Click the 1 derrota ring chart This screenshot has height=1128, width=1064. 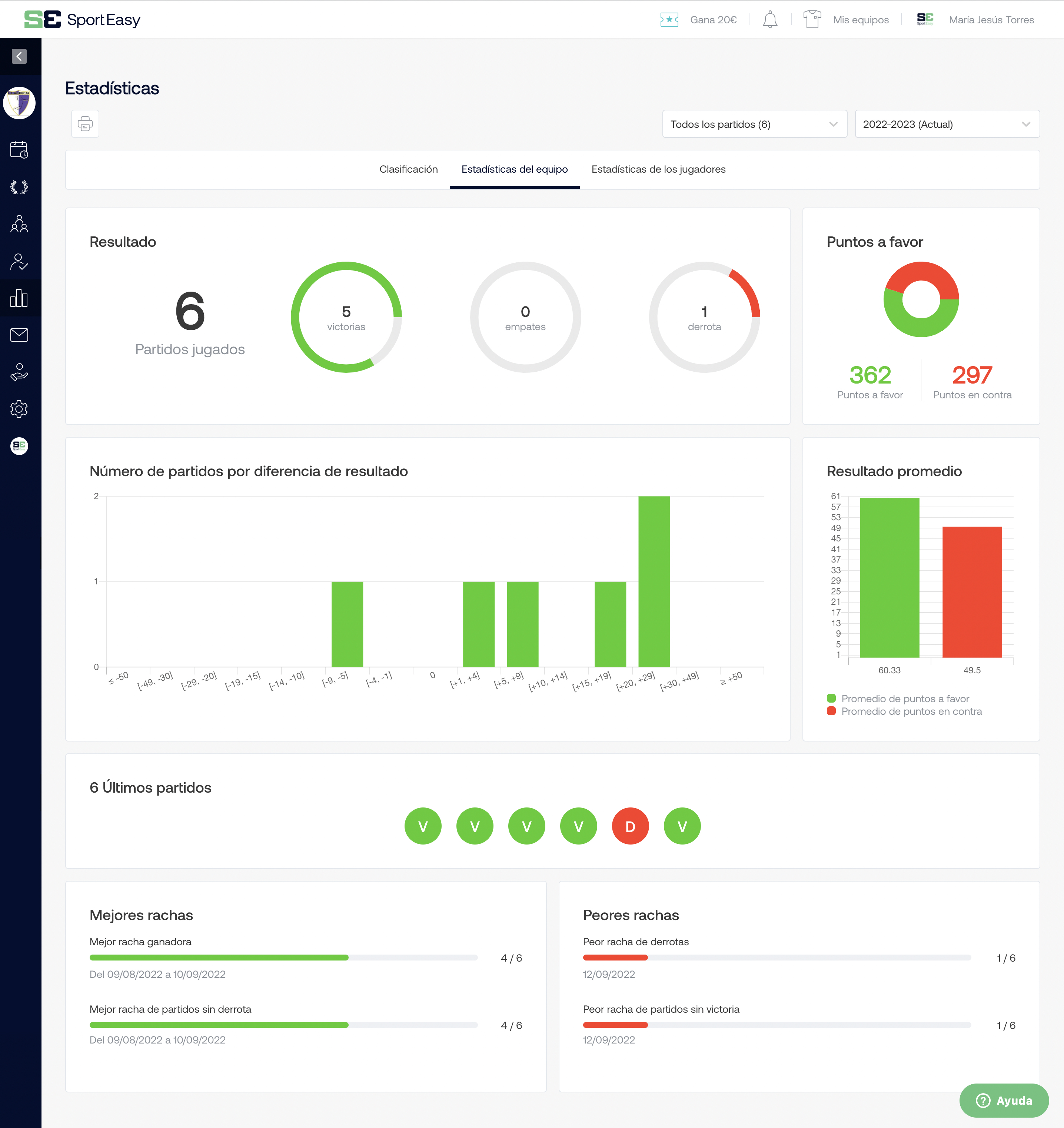(x=704, y=317)
